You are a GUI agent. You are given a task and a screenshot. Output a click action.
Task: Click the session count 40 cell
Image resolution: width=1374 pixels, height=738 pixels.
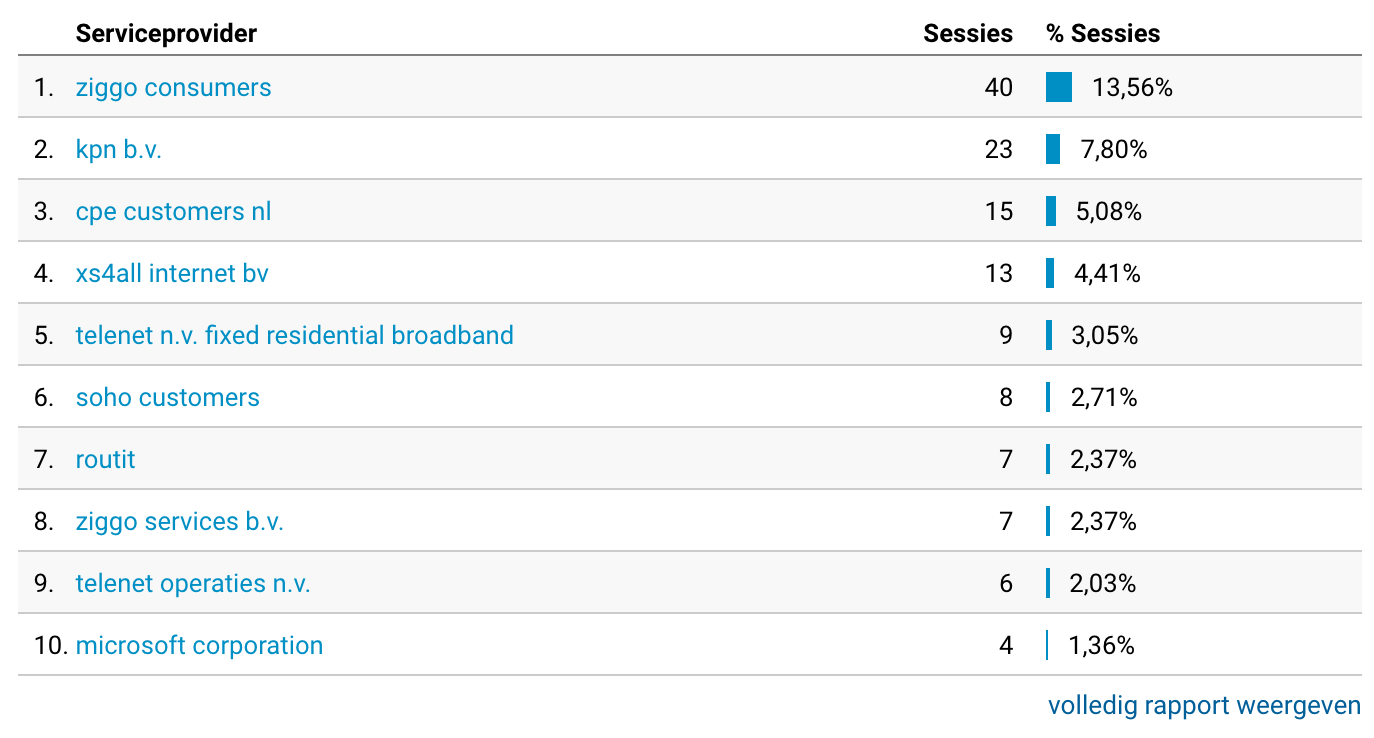pyautogui.click(x=998, y=88)
